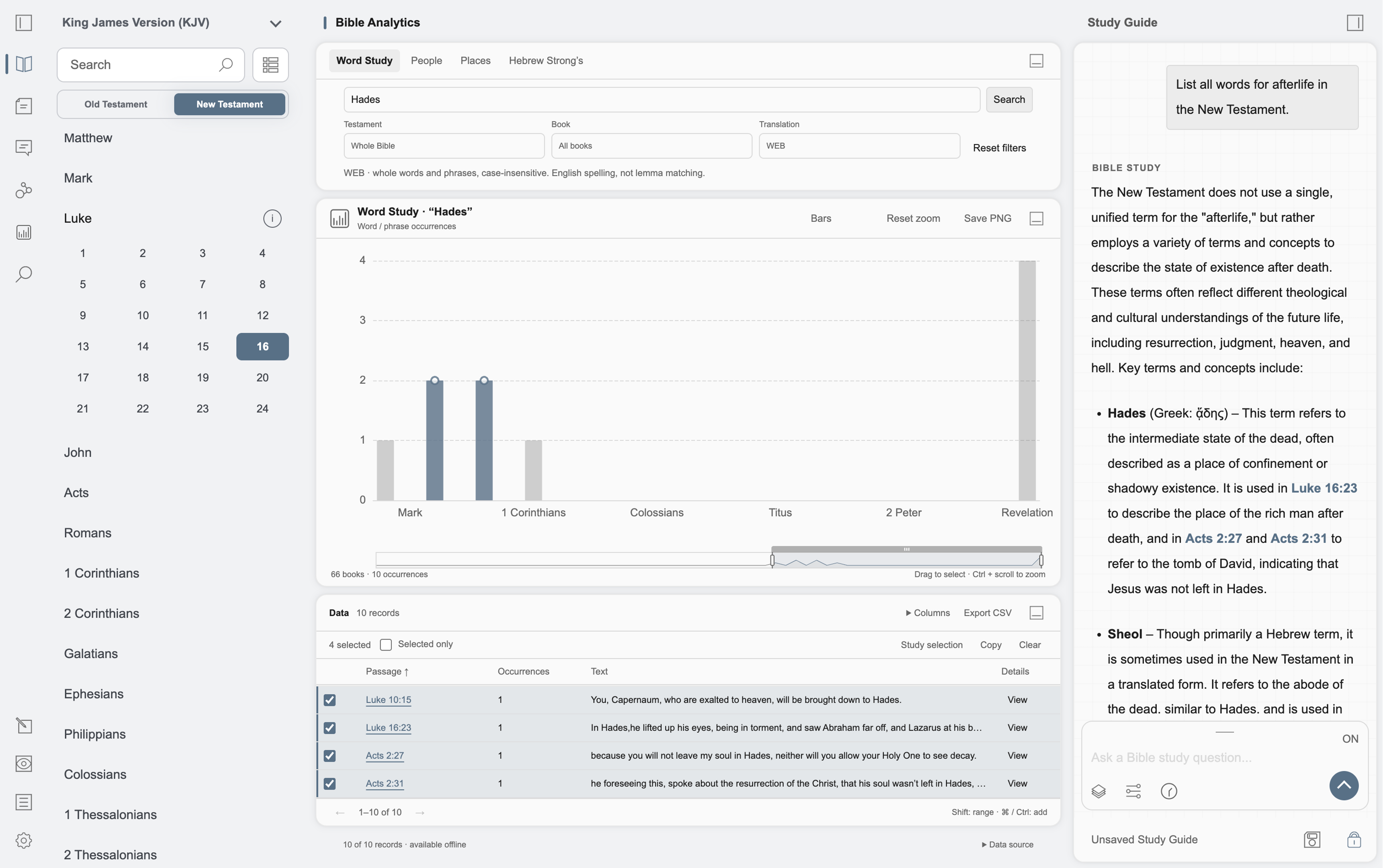The width and height of the screenshot is (1383, 868).
Task: Open the connected circles graph icon
Action: [x=24, y=190]
